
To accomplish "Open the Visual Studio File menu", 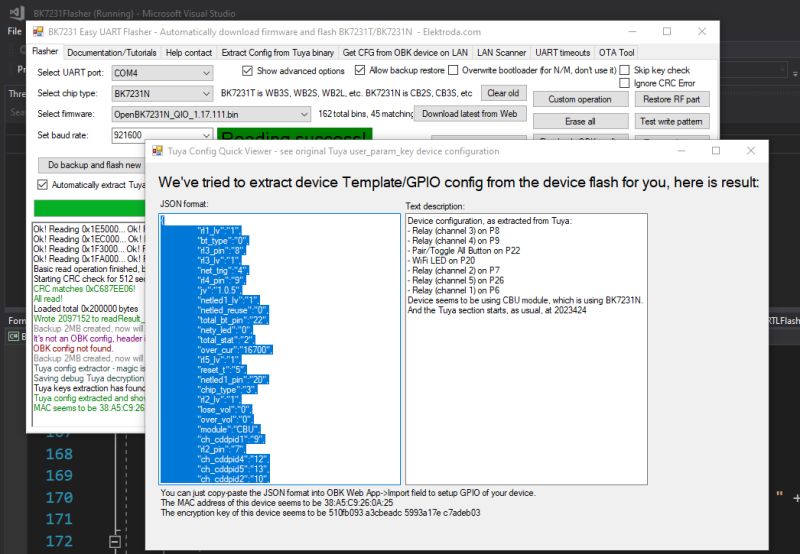I will [14, 32].
